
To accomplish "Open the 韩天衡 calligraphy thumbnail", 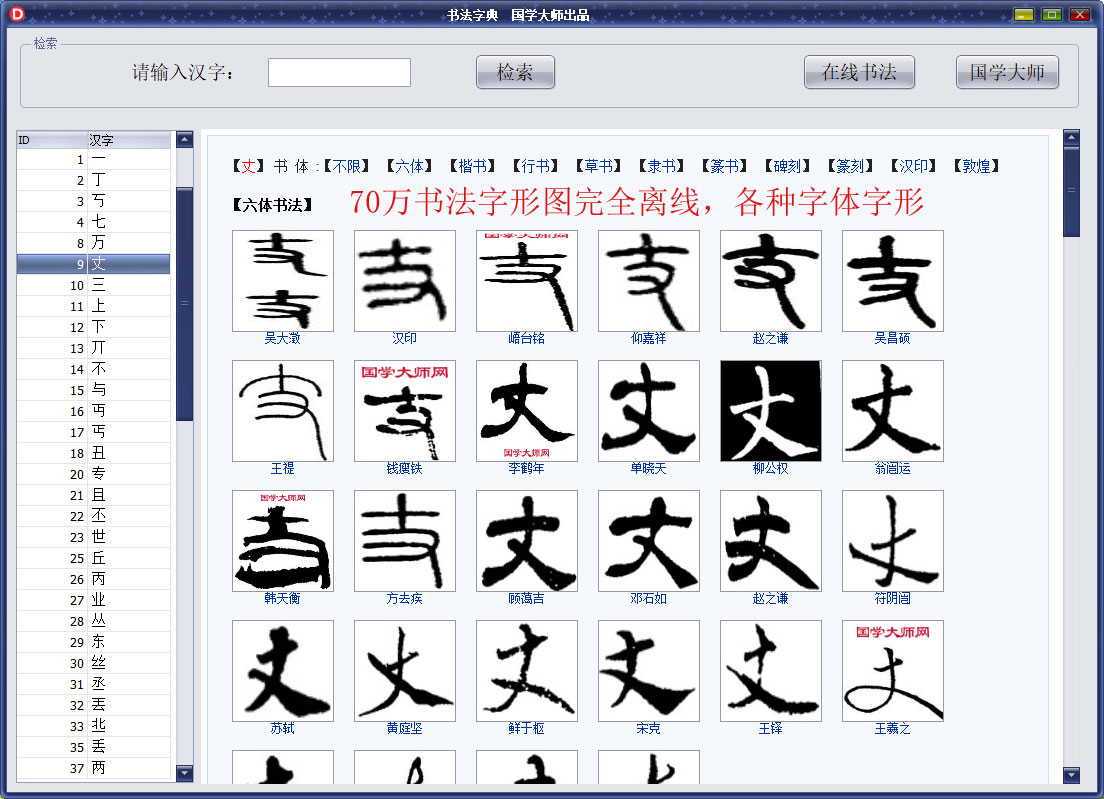I will pos(283,541).
